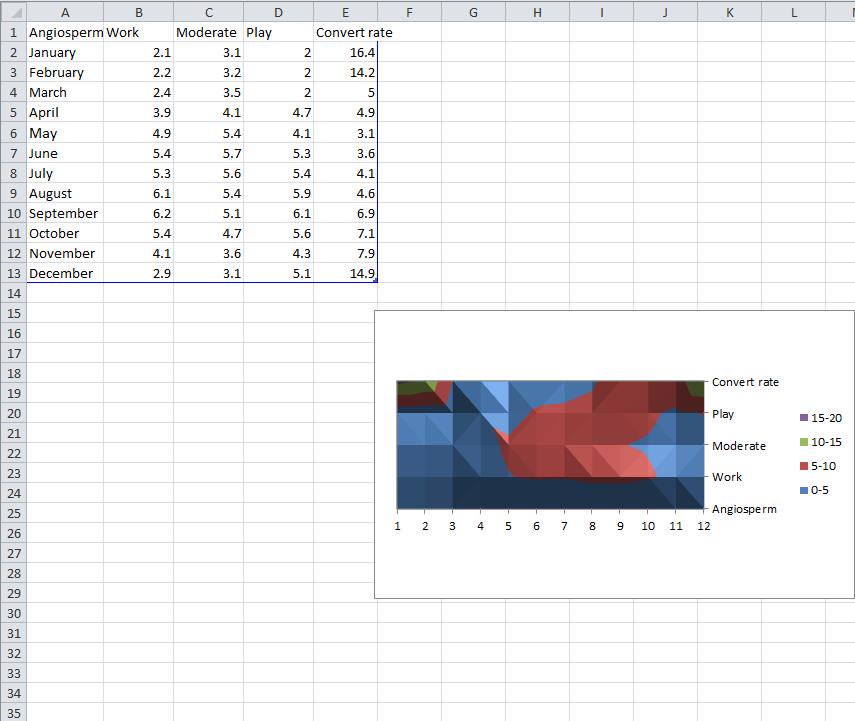Click the chart horizontal axis label 12

pos(704,526)
